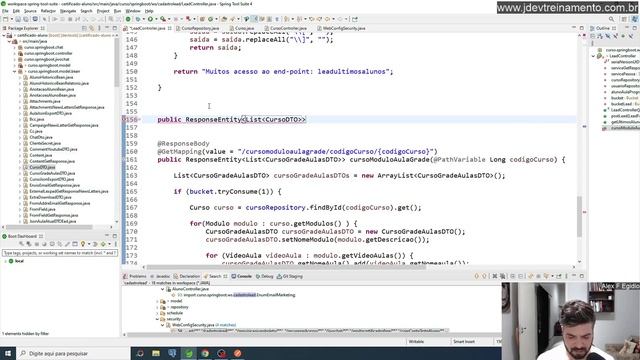Switch to the LeadController.java editor tab
The image size is (640, 360).
coord(147,28)
